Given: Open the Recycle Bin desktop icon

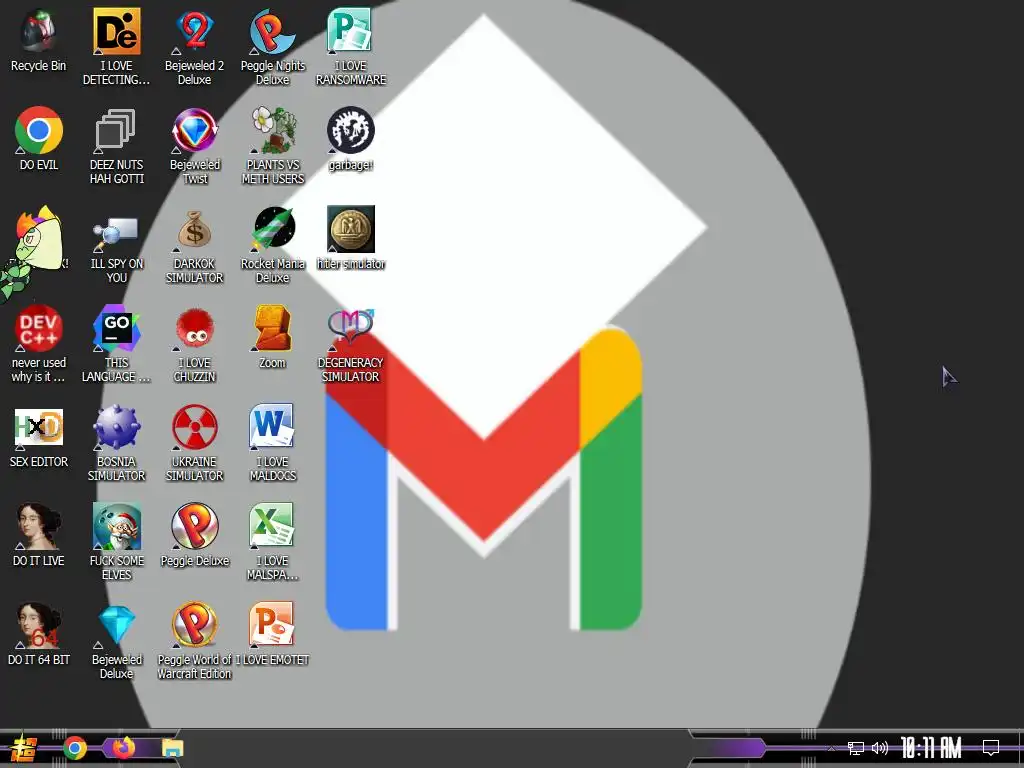Looking at the screenshot, I should [39, 31].
